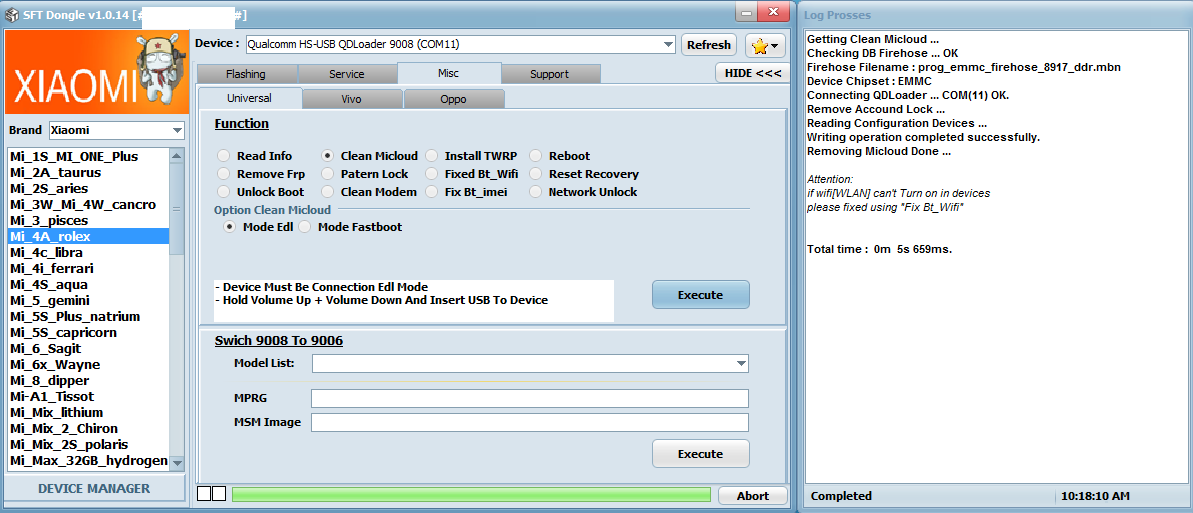Click the MSM Image input field
Image resolution: width=1193 pixels, height=513 pixels.
(530, 422)
